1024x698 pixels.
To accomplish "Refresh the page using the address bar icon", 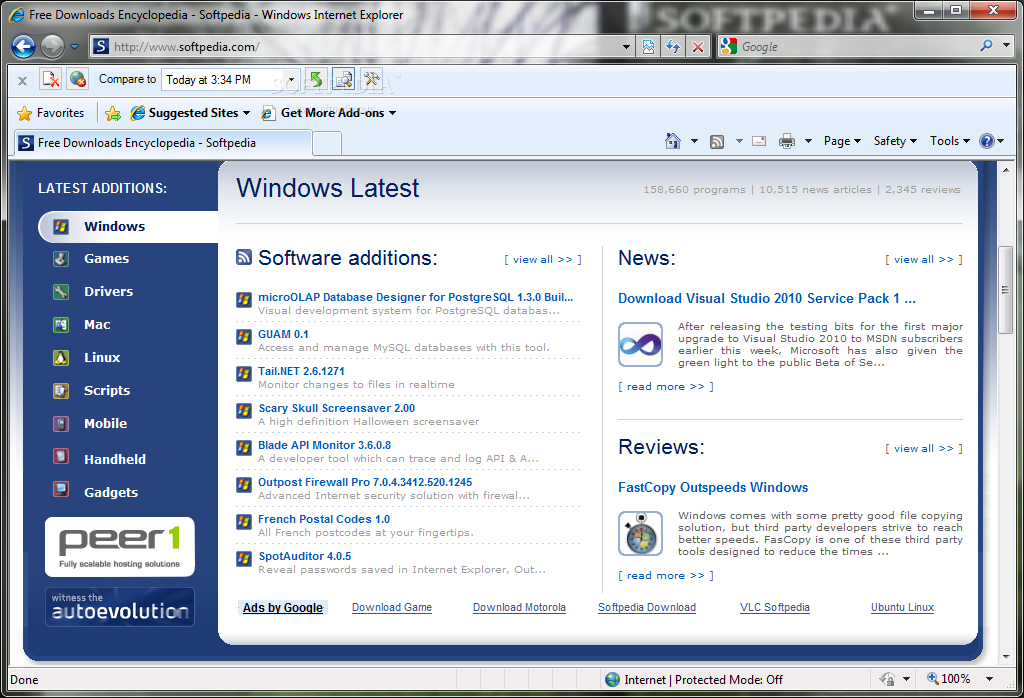I will [x=673, y=46].
